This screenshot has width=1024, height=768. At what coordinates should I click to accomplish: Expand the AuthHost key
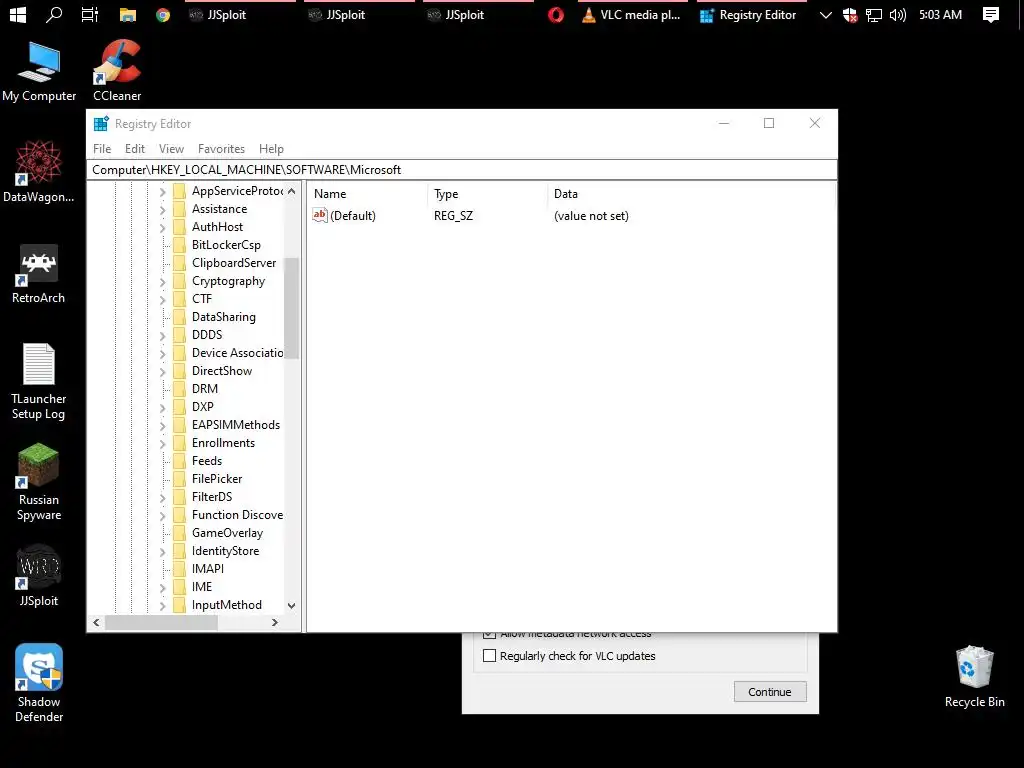point(163,228)
